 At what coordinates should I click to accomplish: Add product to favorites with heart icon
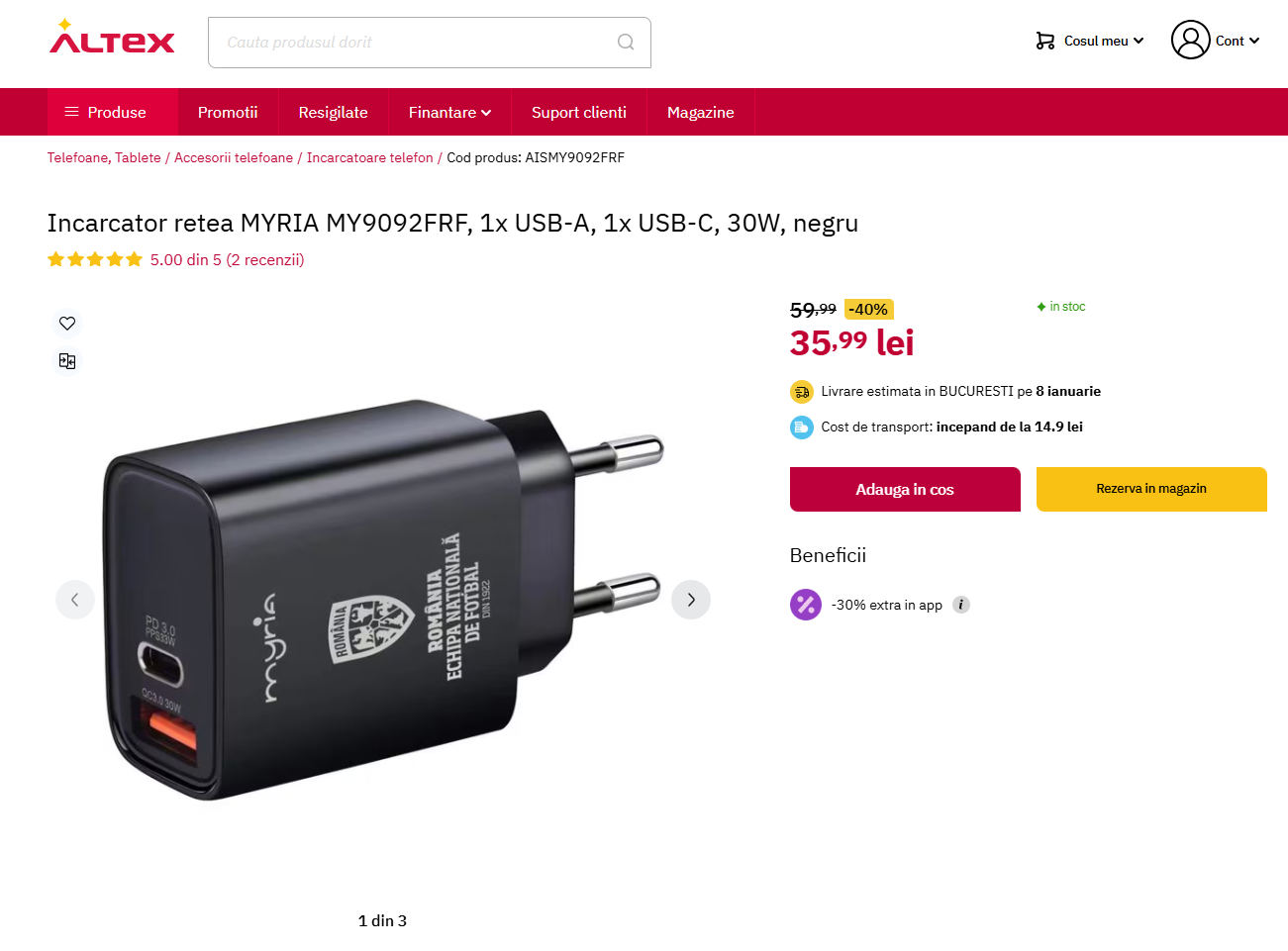tap(67, 324)
